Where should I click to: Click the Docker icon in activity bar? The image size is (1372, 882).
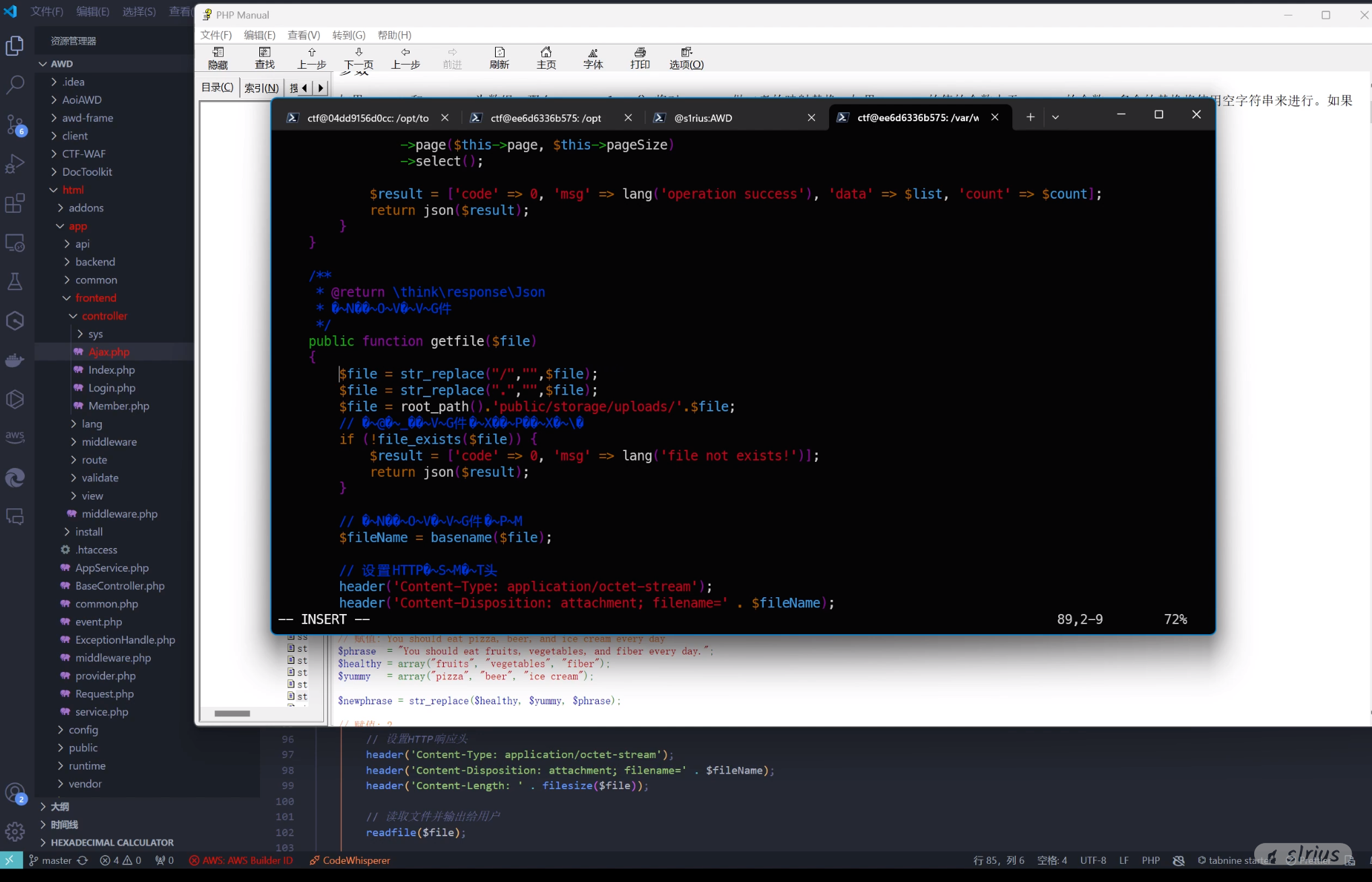(x=15, y=360)
